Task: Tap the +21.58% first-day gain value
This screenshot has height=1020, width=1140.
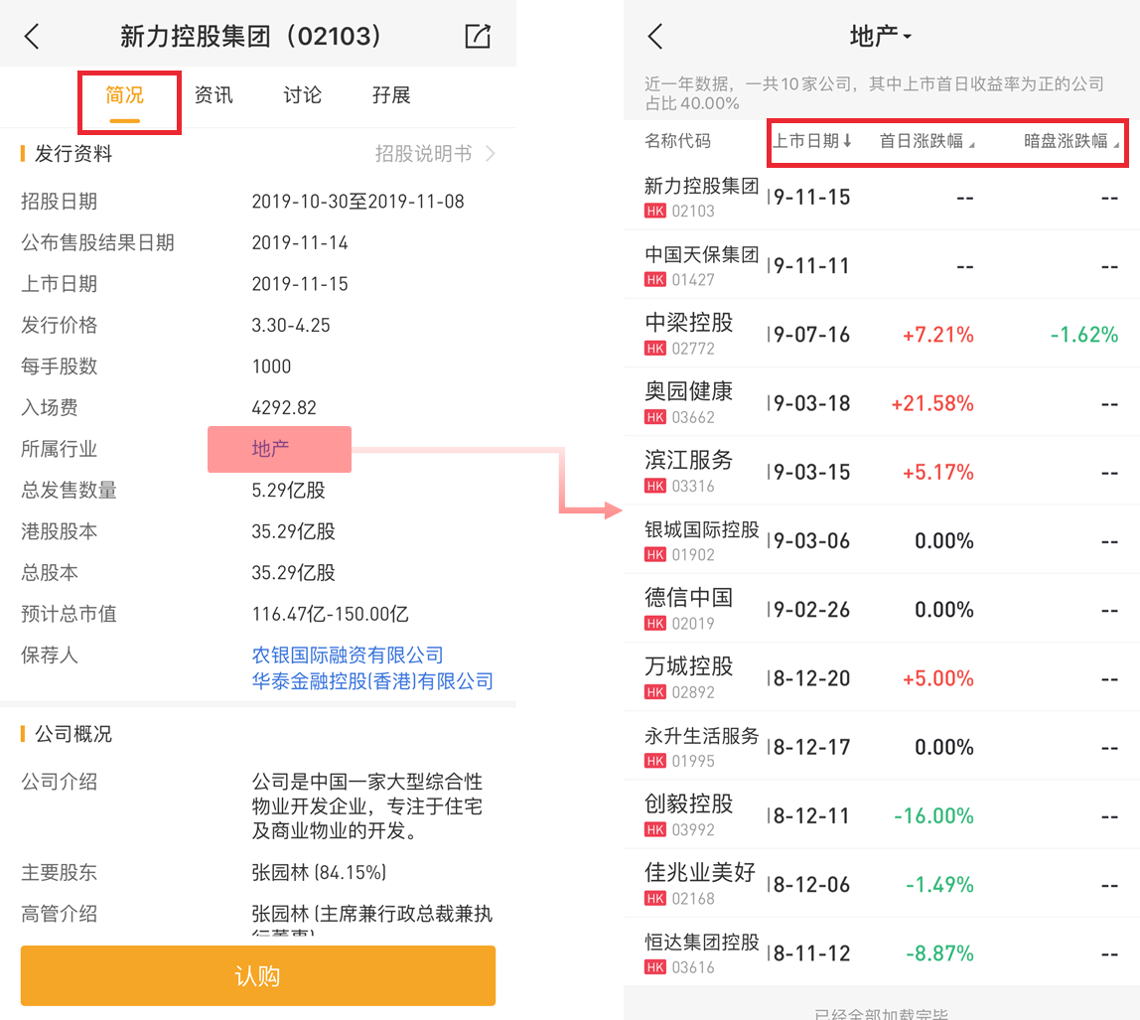Action: click(932, 403)
